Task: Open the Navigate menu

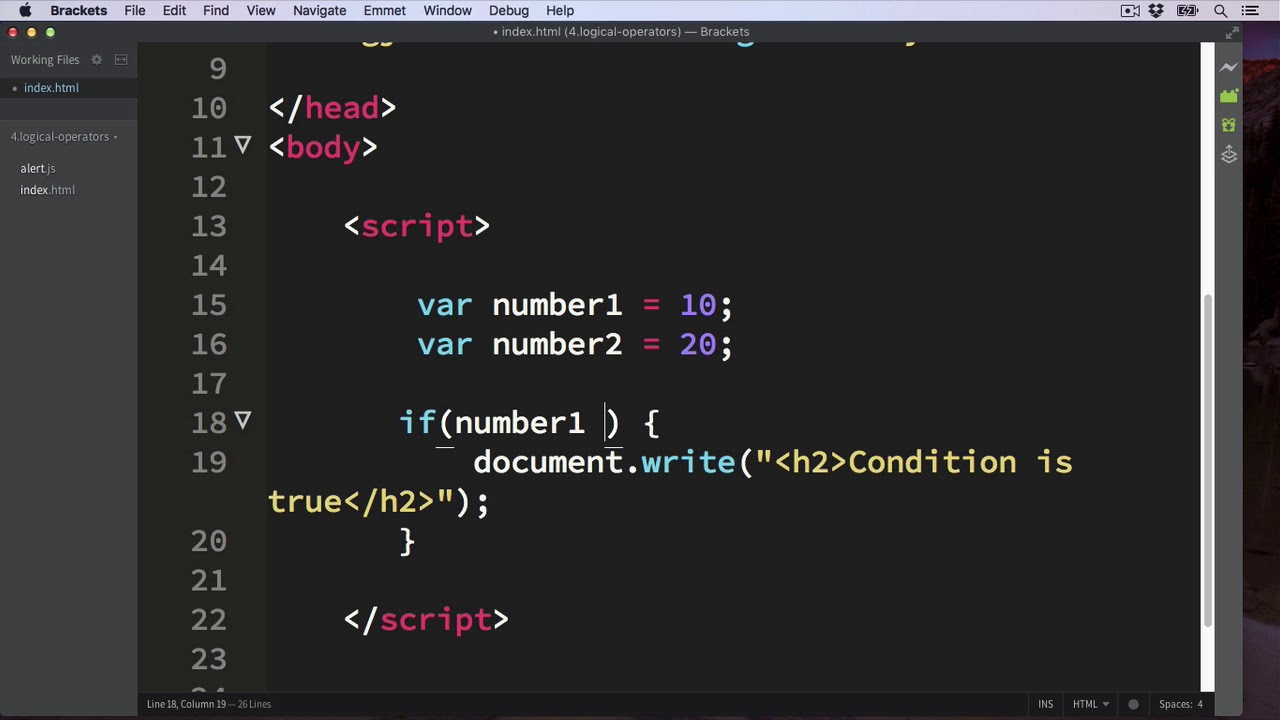Action: click(x=320, y=10)
